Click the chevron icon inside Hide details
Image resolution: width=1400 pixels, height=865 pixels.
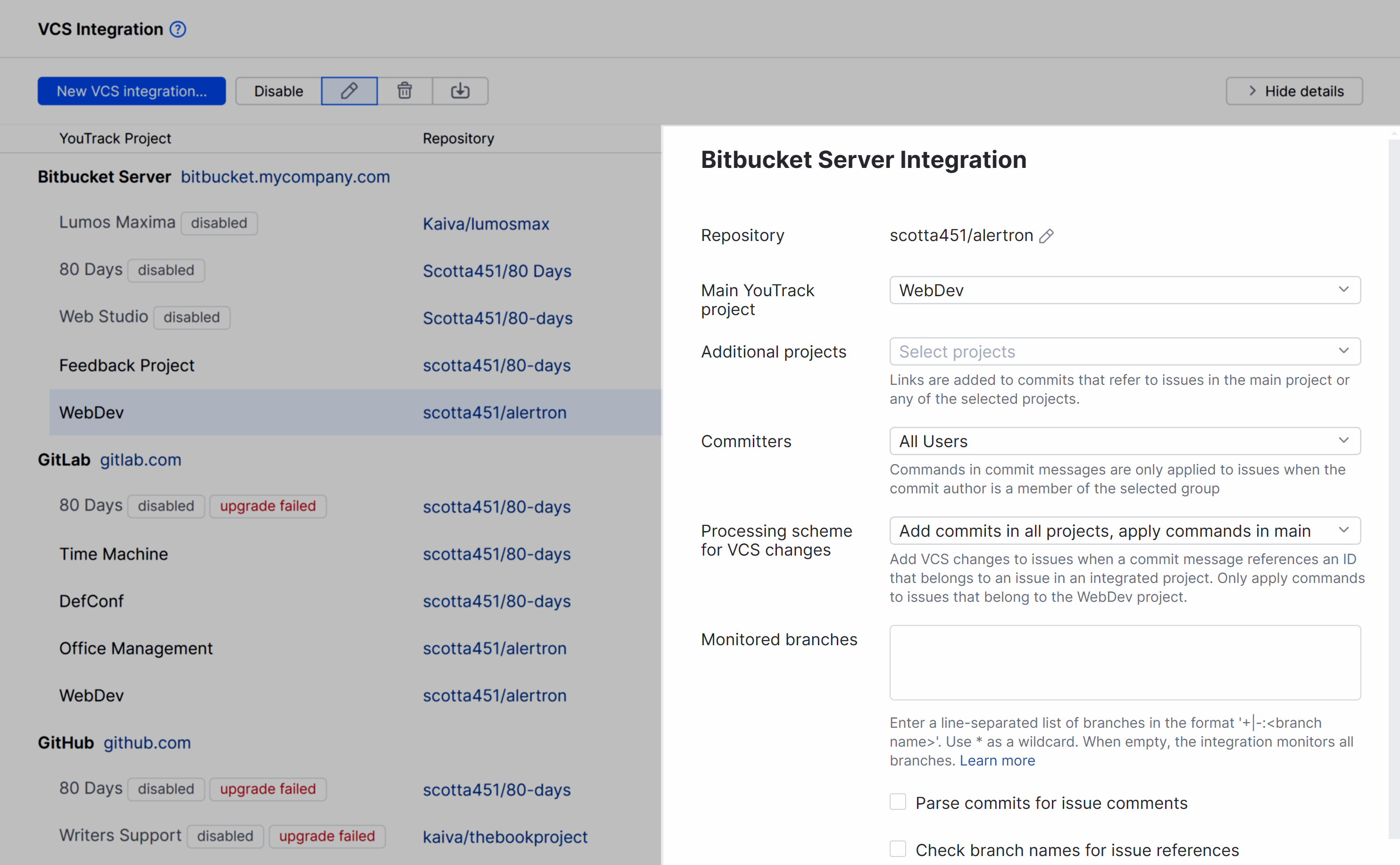click(1252, 91)
